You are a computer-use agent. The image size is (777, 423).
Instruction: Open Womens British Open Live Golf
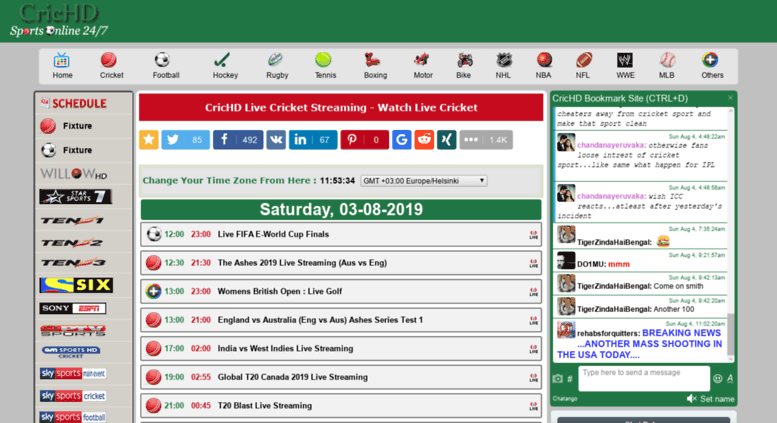point(341,291)
